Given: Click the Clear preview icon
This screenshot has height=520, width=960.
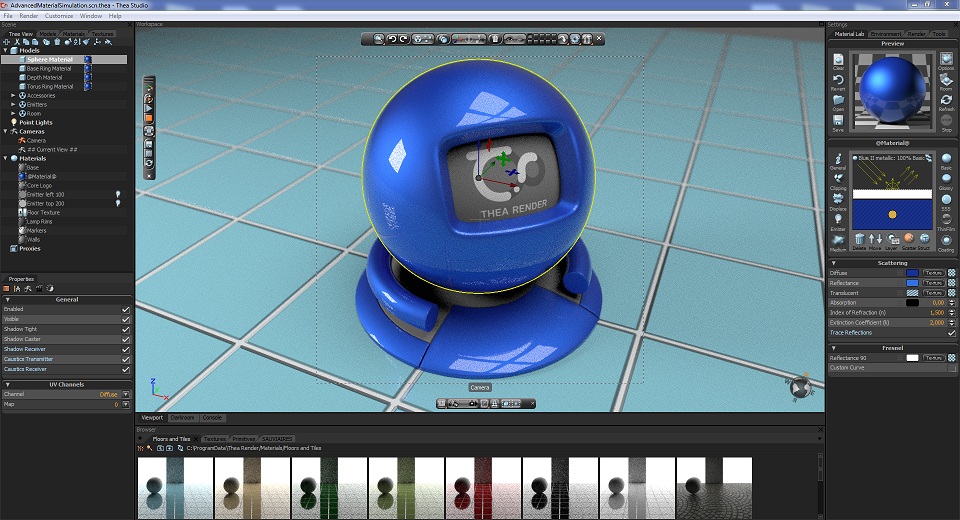Looking at the screenshot, I should pyautogui.click(x=838, y=59).
